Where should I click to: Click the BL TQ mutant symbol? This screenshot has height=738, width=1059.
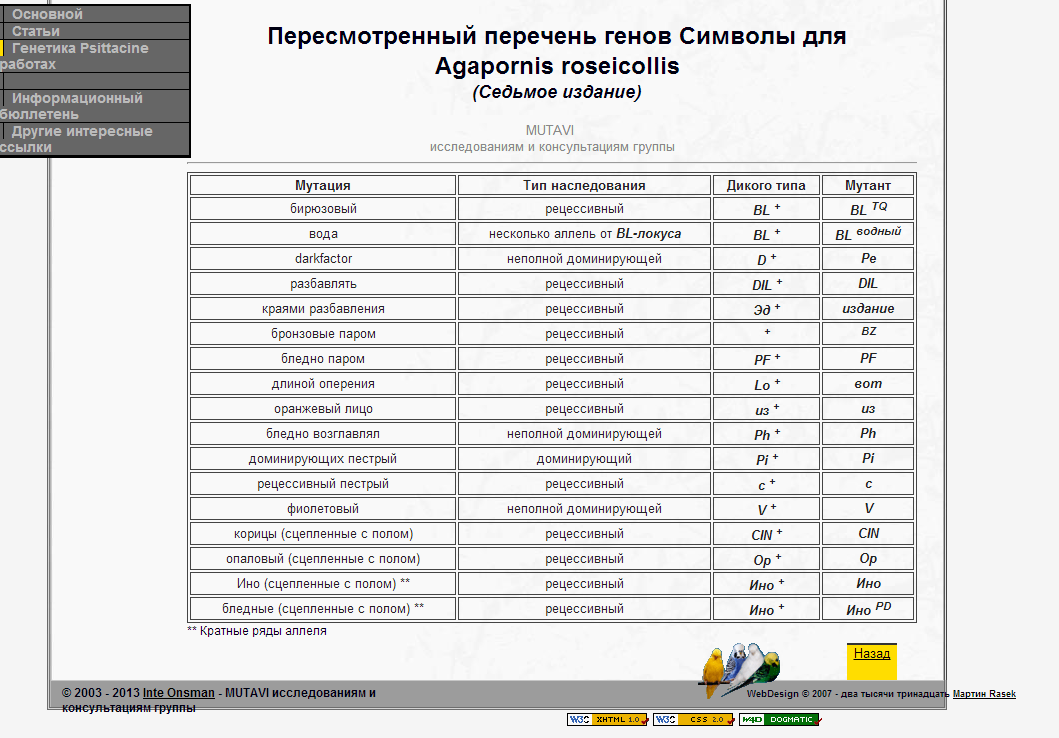point(868,209)
